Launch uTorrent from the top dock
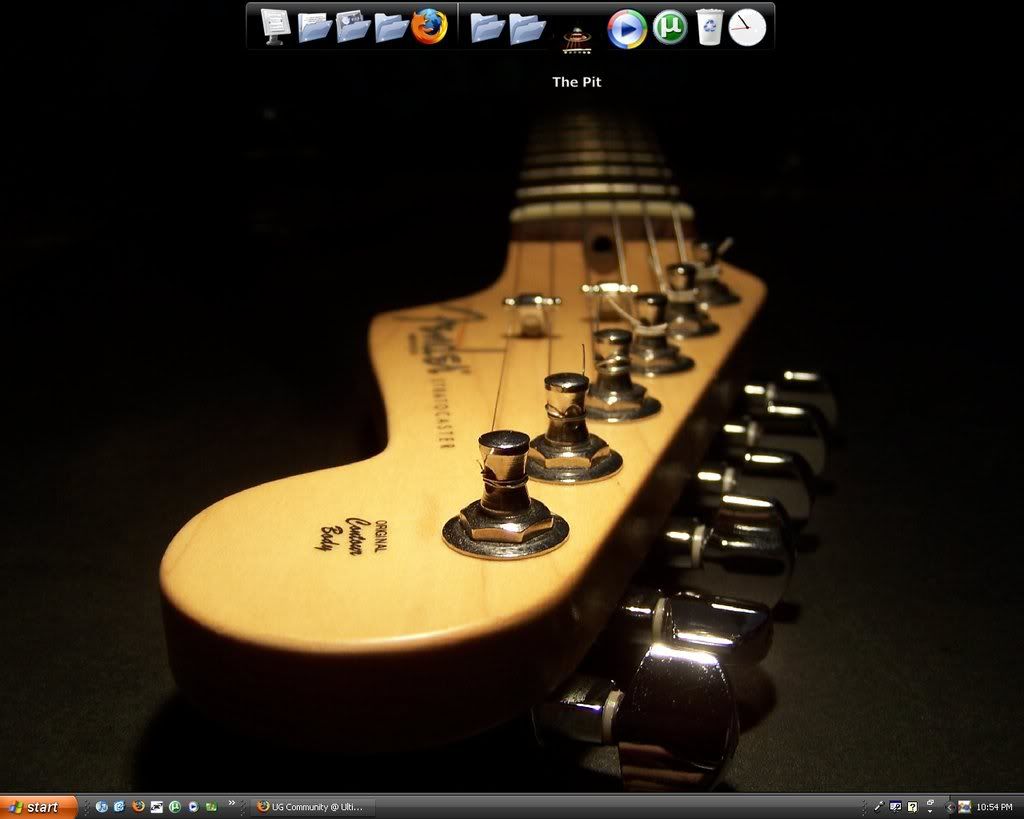The image size is (1024, 819). [671, 27]
